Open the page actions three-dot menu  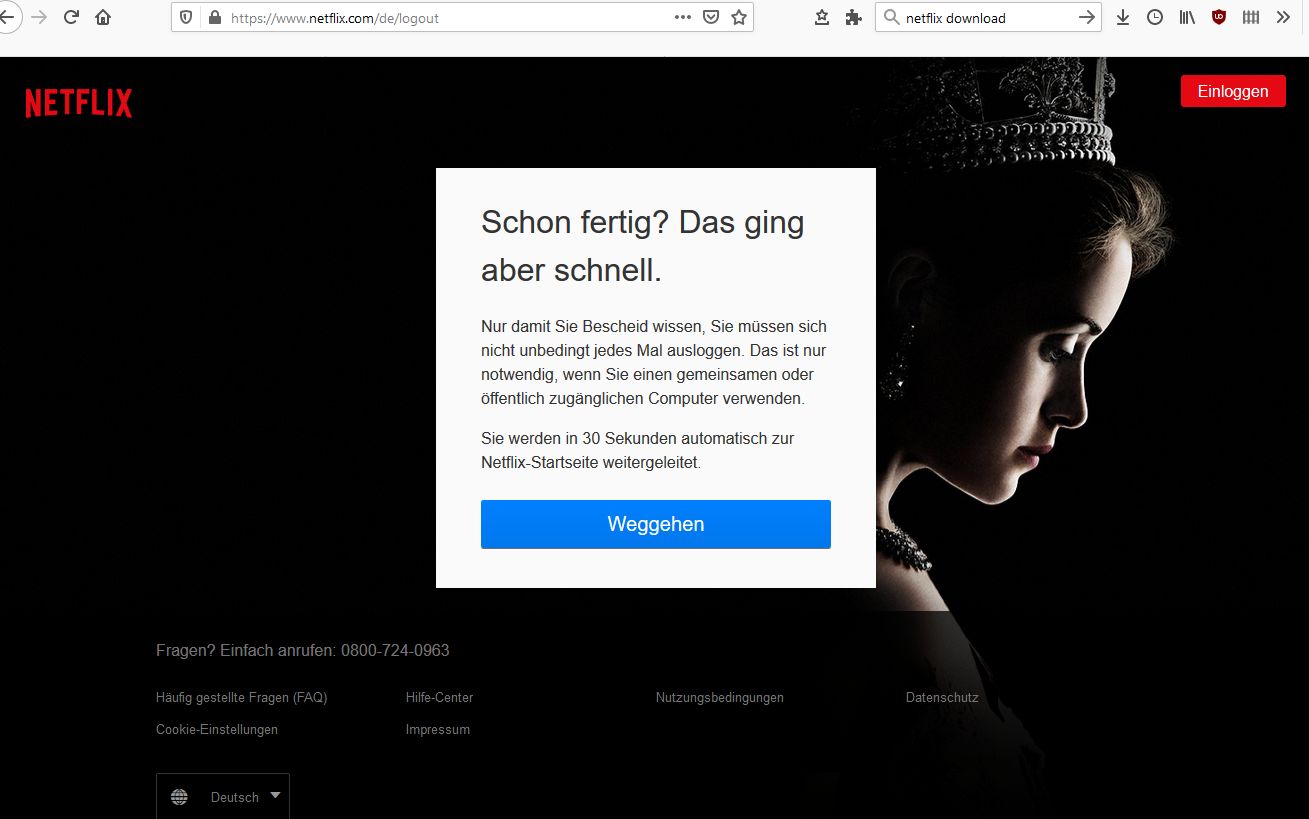(x=683, y=17)
